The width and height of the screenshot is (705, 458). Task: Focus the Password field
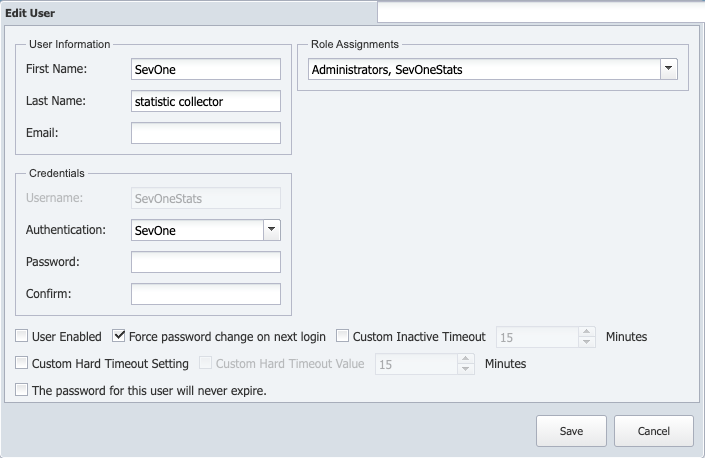[x=206, y=262]
